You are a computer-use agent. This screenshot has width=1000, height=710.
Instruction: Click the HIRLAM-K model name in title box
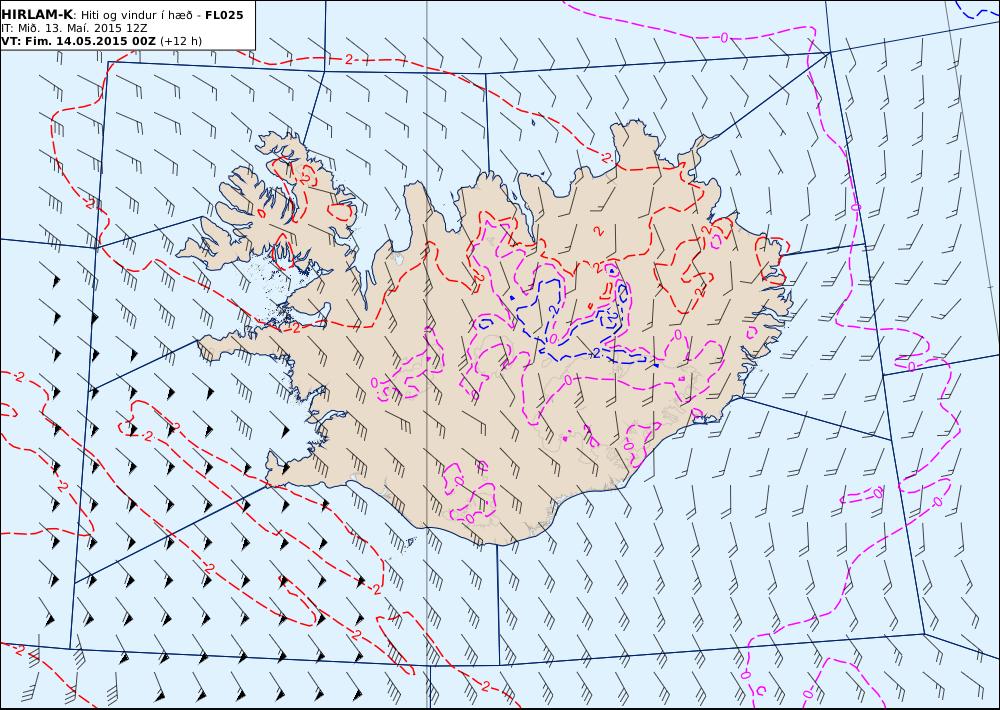37,15
